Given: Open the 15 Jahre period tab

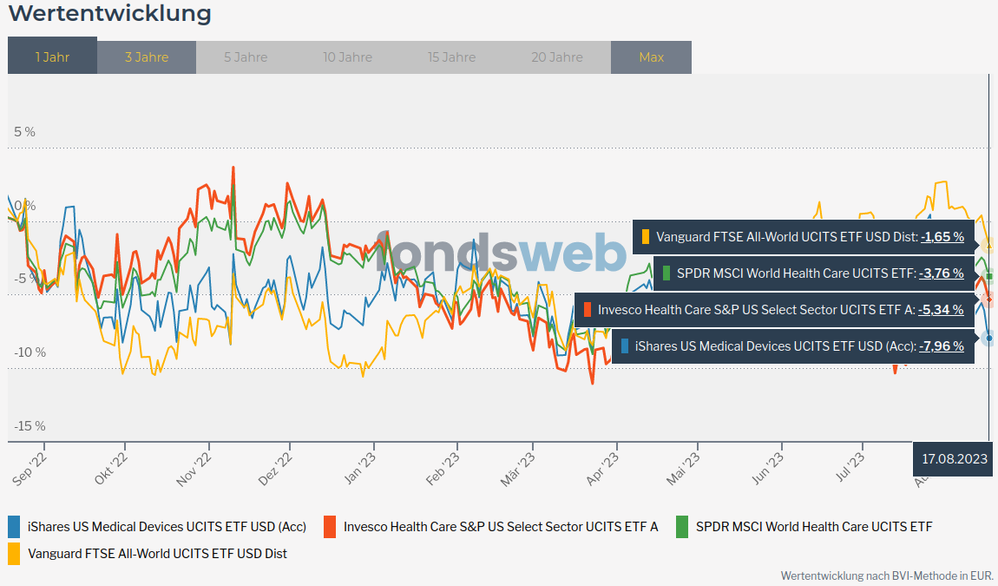Looking at the screenshot, I should pos(451,57).
